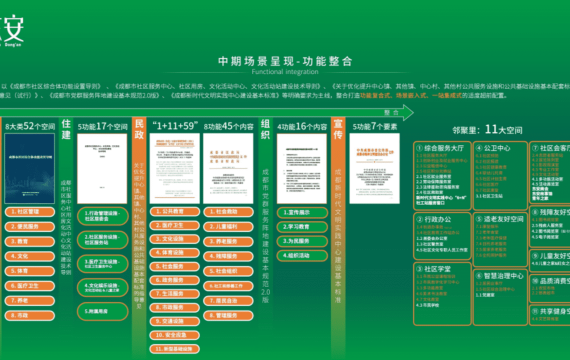Open the document thumbnail under 5功能7个要素
The width and height of the screenshot is (570, 360).
pyautogui.click(x=374, y=168)
